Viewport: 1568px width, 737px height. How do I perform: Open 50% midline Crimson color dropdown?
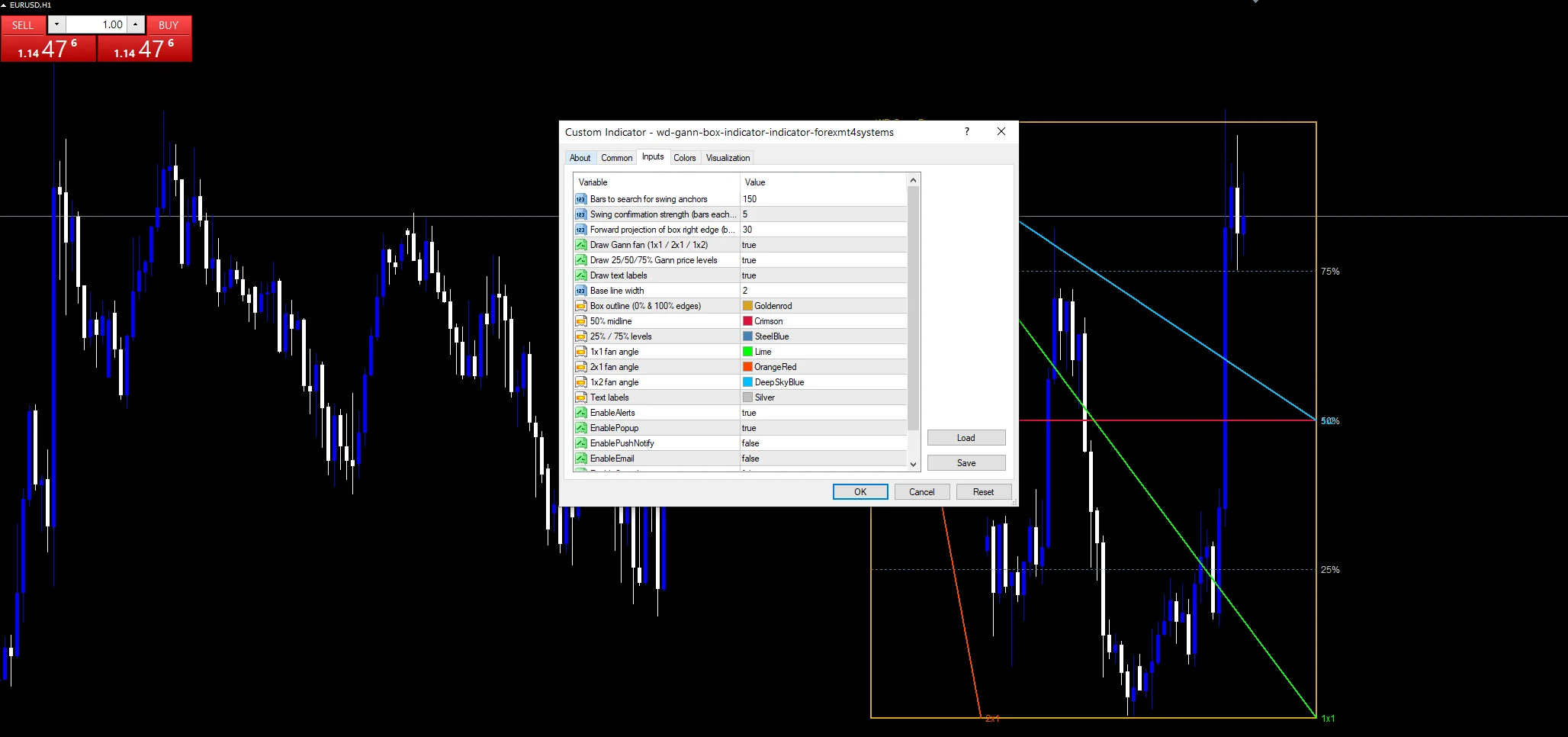point(824,321)
